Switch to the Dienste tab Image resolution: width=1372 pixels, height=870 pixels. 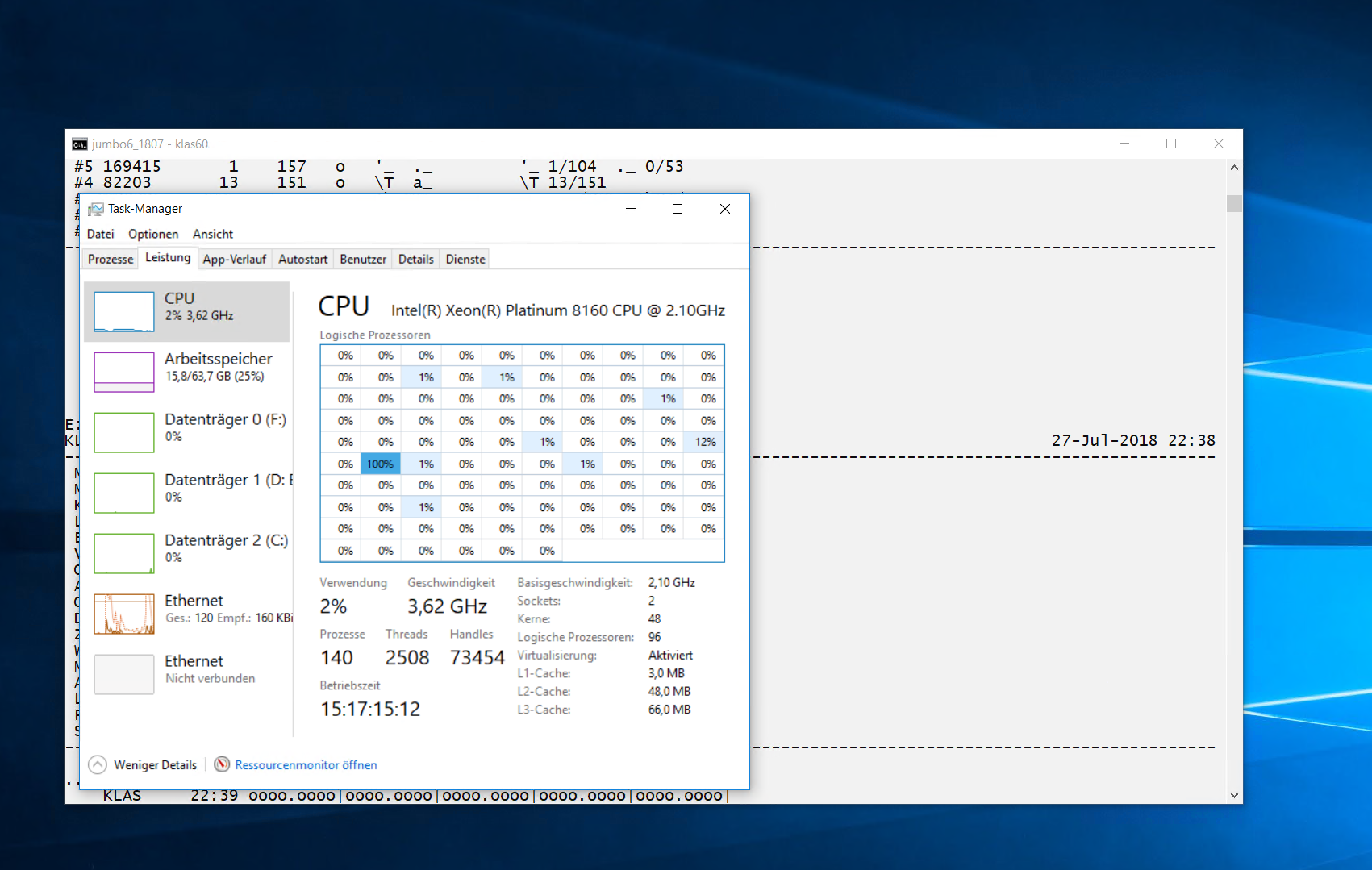[x=465, y=259]
